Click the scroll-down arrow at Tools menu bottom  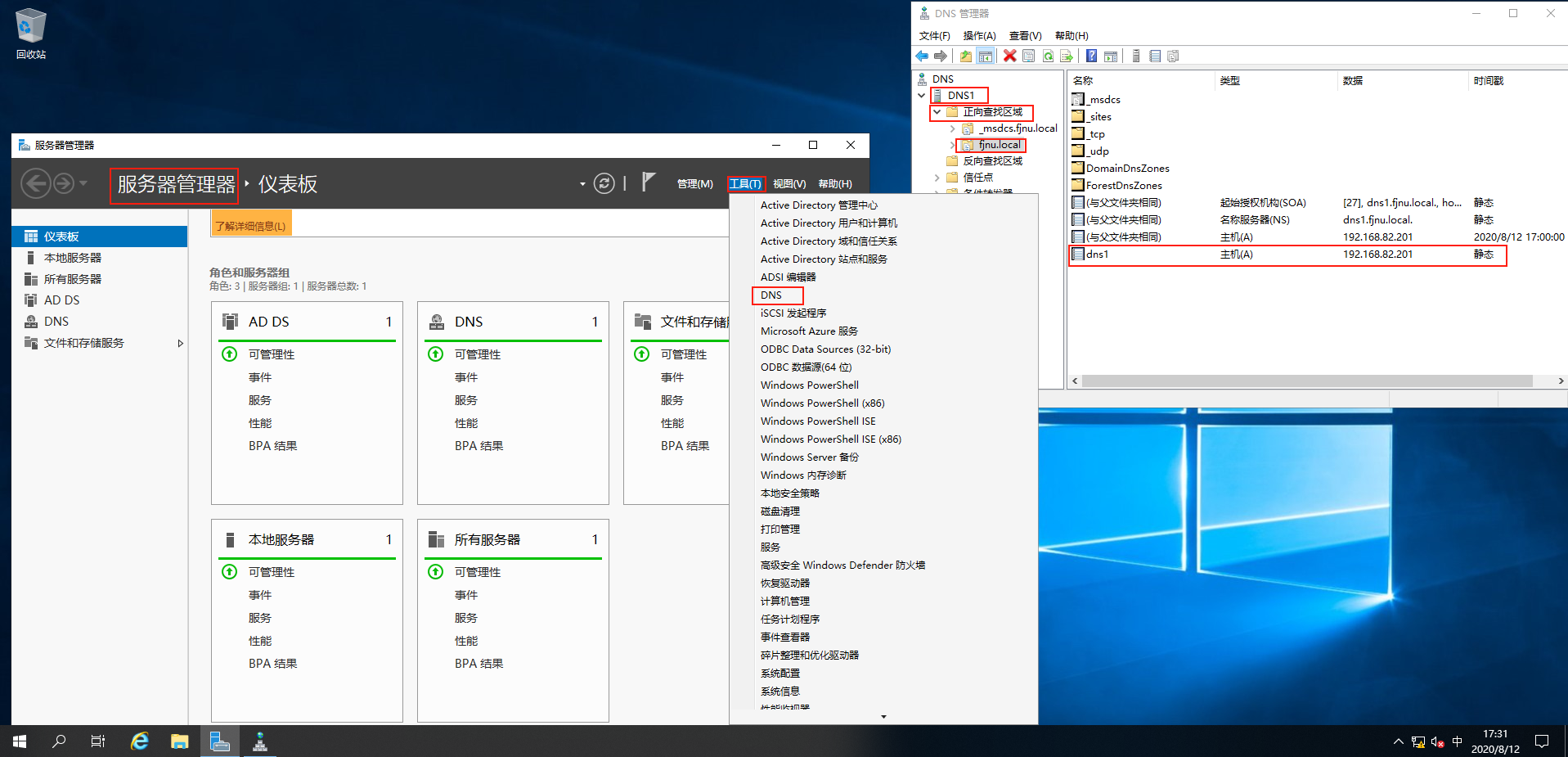click(883, 717)
